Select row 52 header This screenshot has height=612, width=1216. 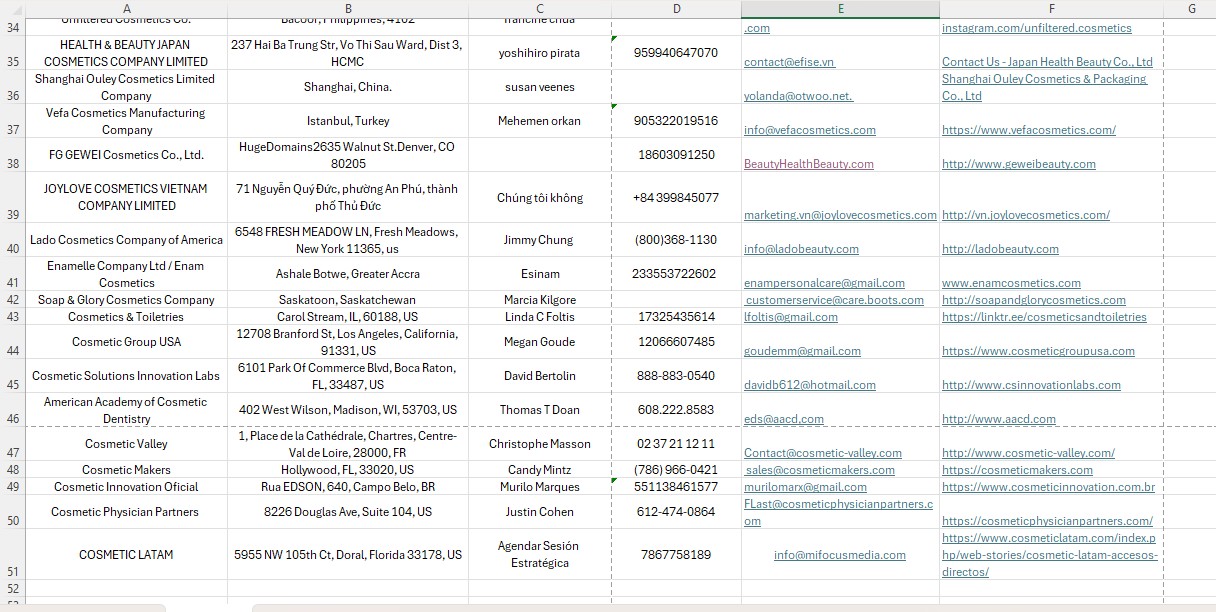[13, 588]
